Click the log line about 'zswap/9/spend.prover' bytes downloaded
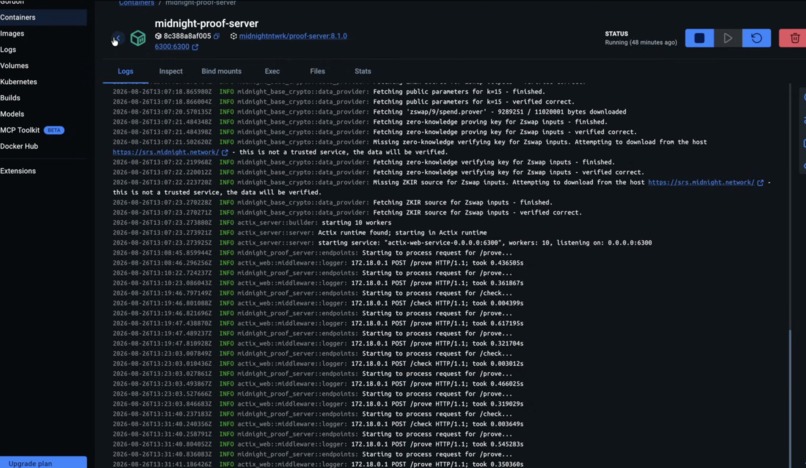 pos(369,112)
